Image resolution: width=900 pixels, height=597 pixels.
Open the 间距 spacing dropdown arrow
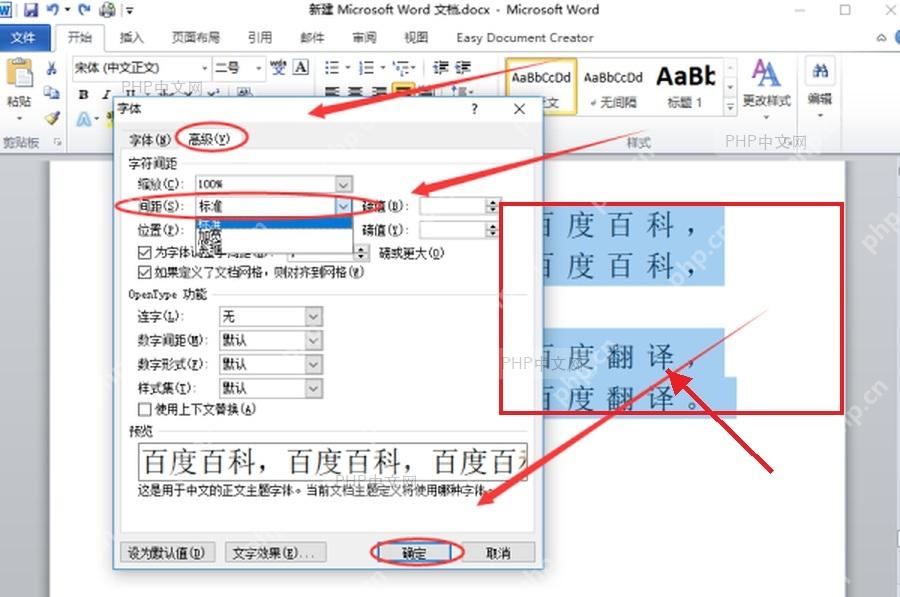[x=343, y=206]
